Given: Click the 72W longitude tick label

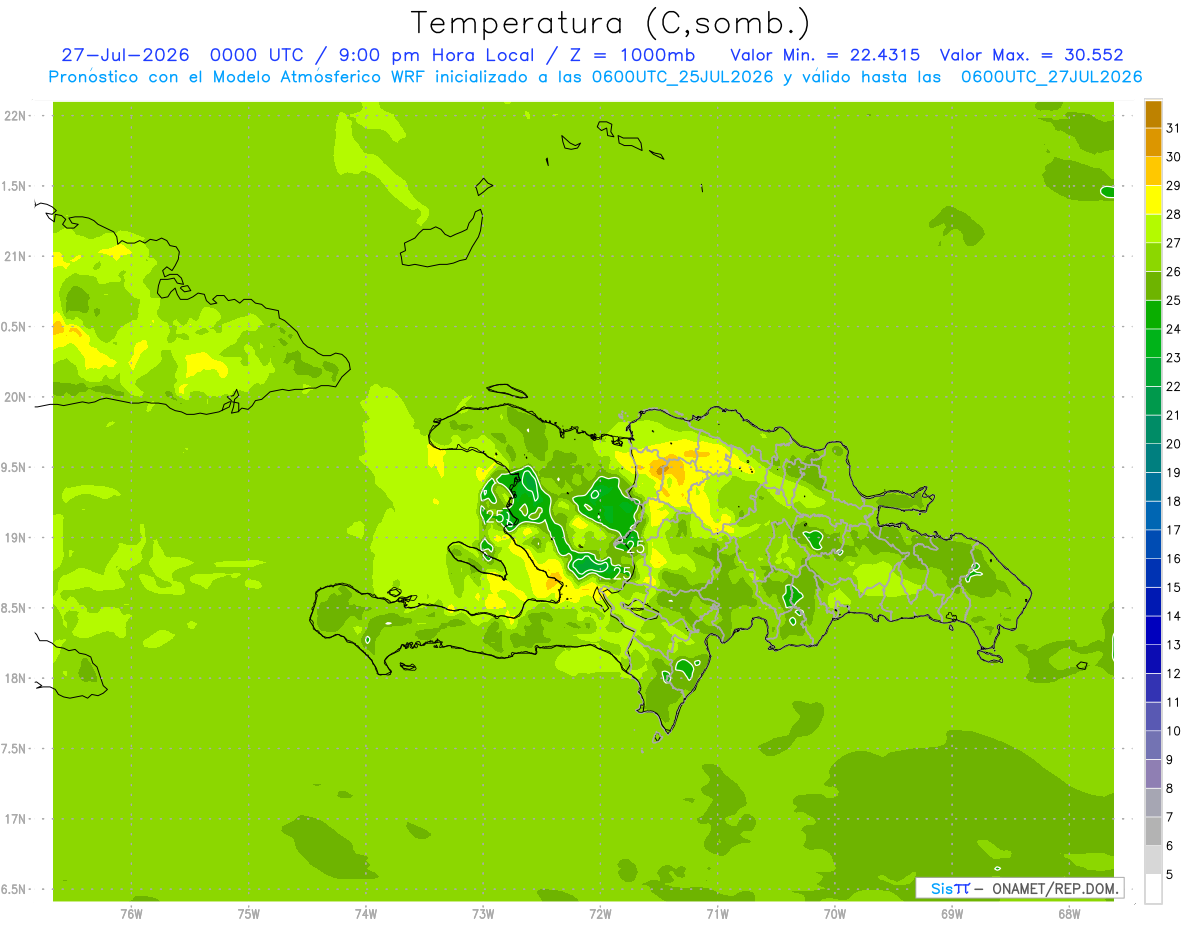Looking at the screenshot, I should click(x=600, y=914).
